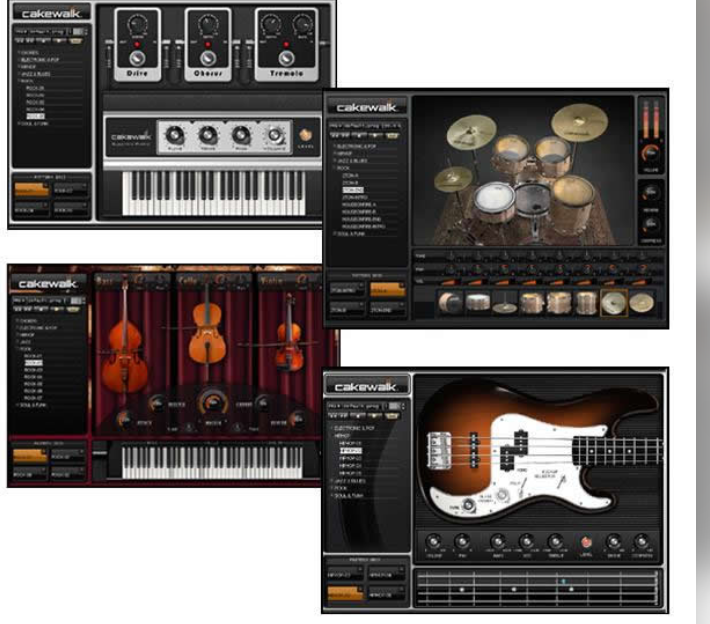
Task: Click the hi-hat pad icon in drum row
Action: (x=505, y=304)
